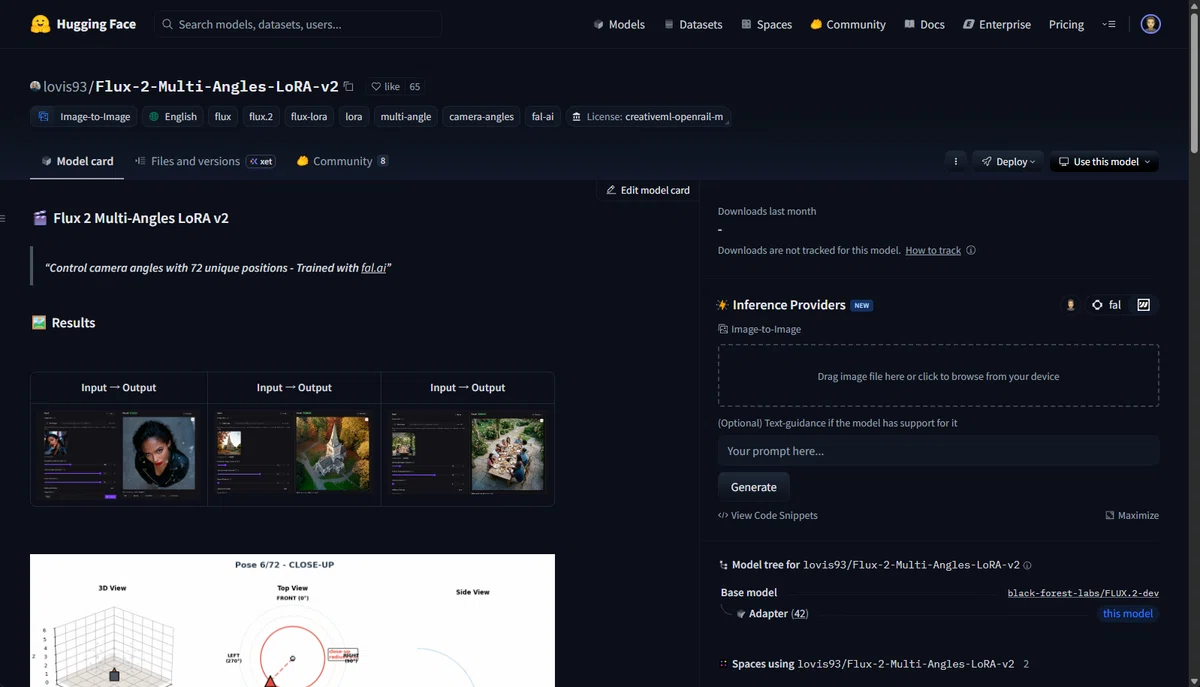Viewport: 1200px width, 687px height.
Task: Open the Models page
Action: [x=619, y=24]
